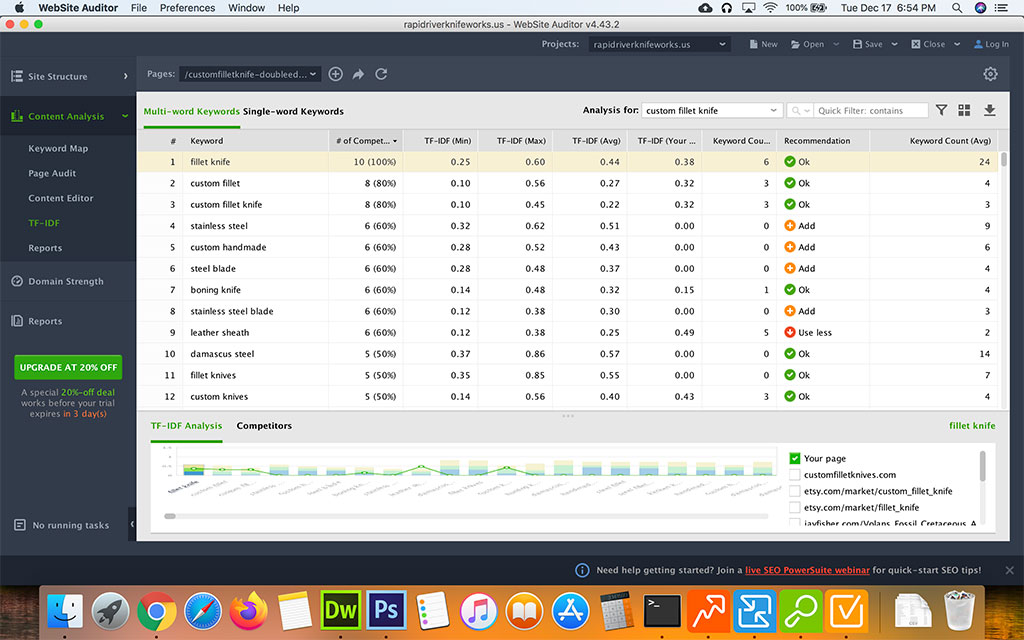The height and width of the screenshot is (640, 1024).
Task: Switch to the Competitors tab
Action: click(x=264, y=425)
